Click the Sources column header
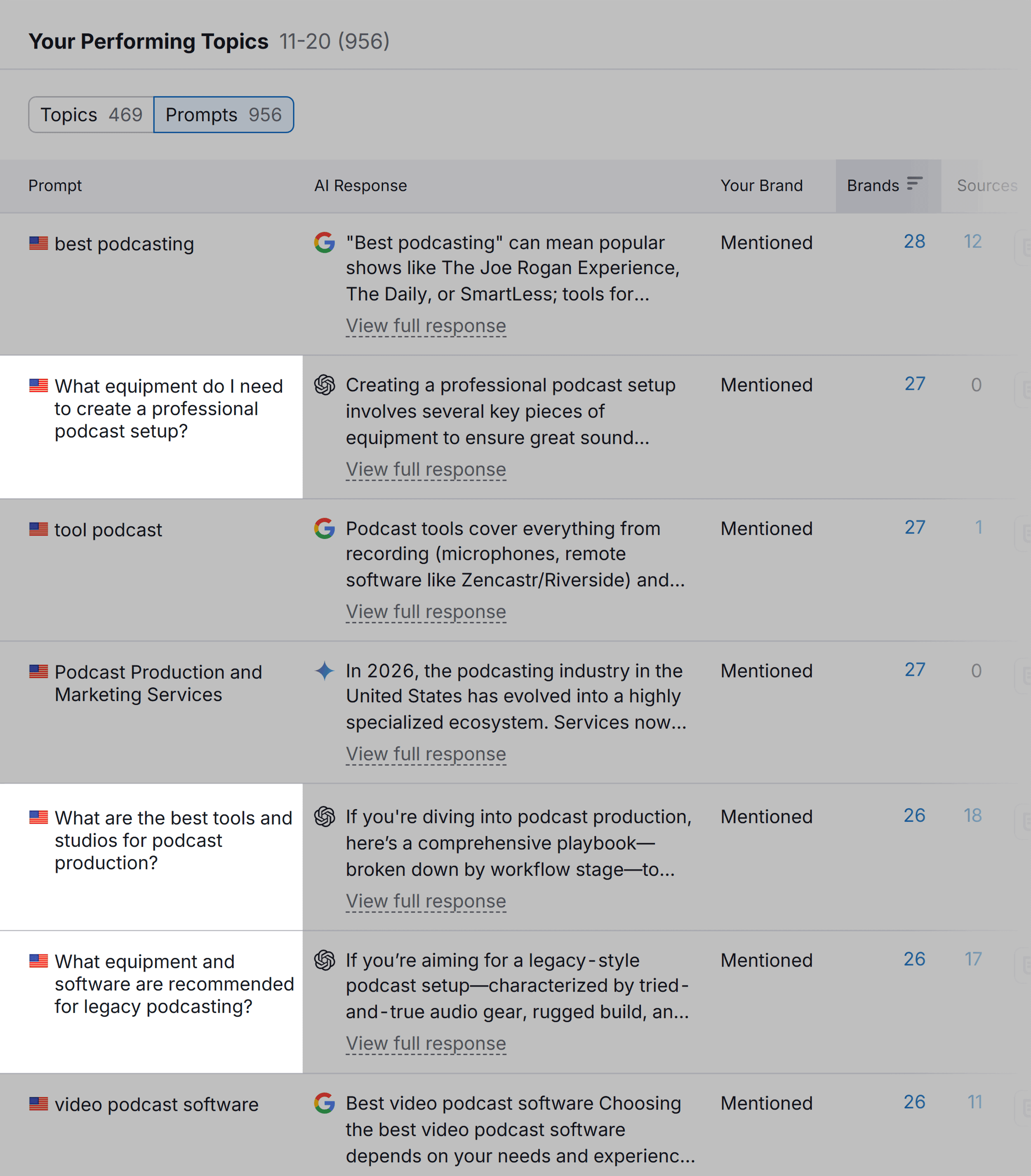1031x1176 pixels. (986, 185)
